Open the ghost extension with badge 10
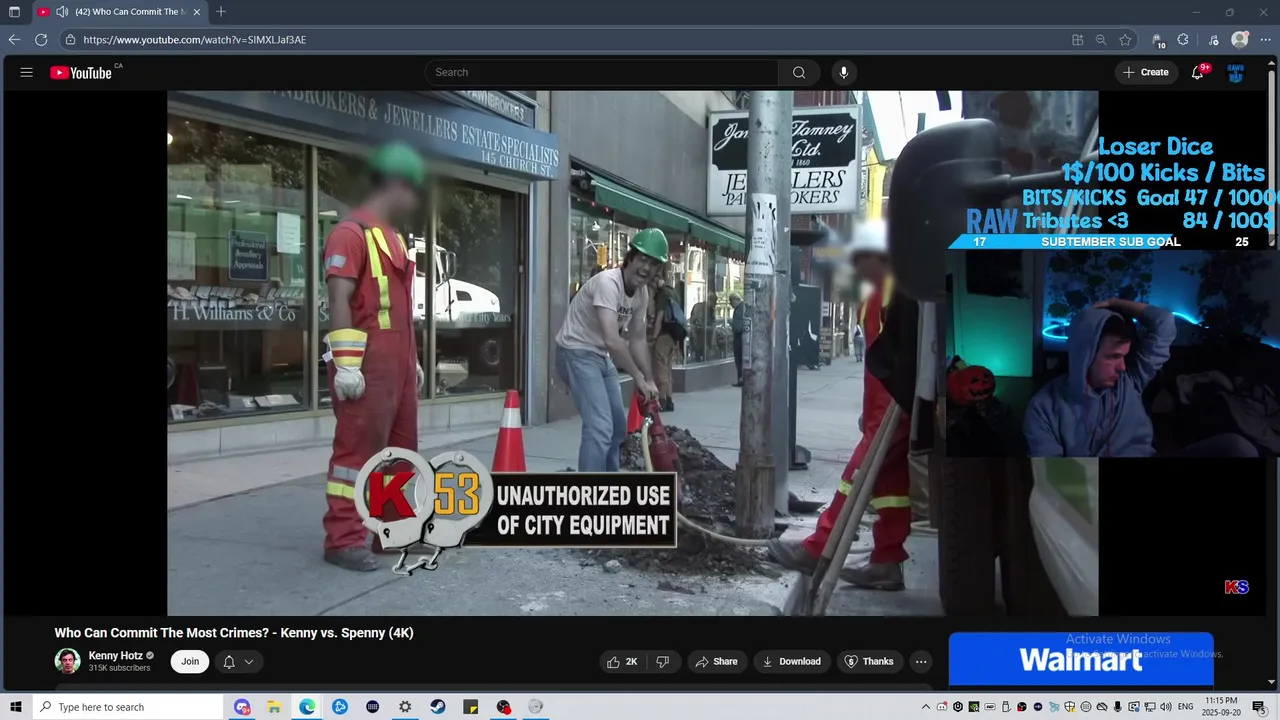 (1158, 41)
